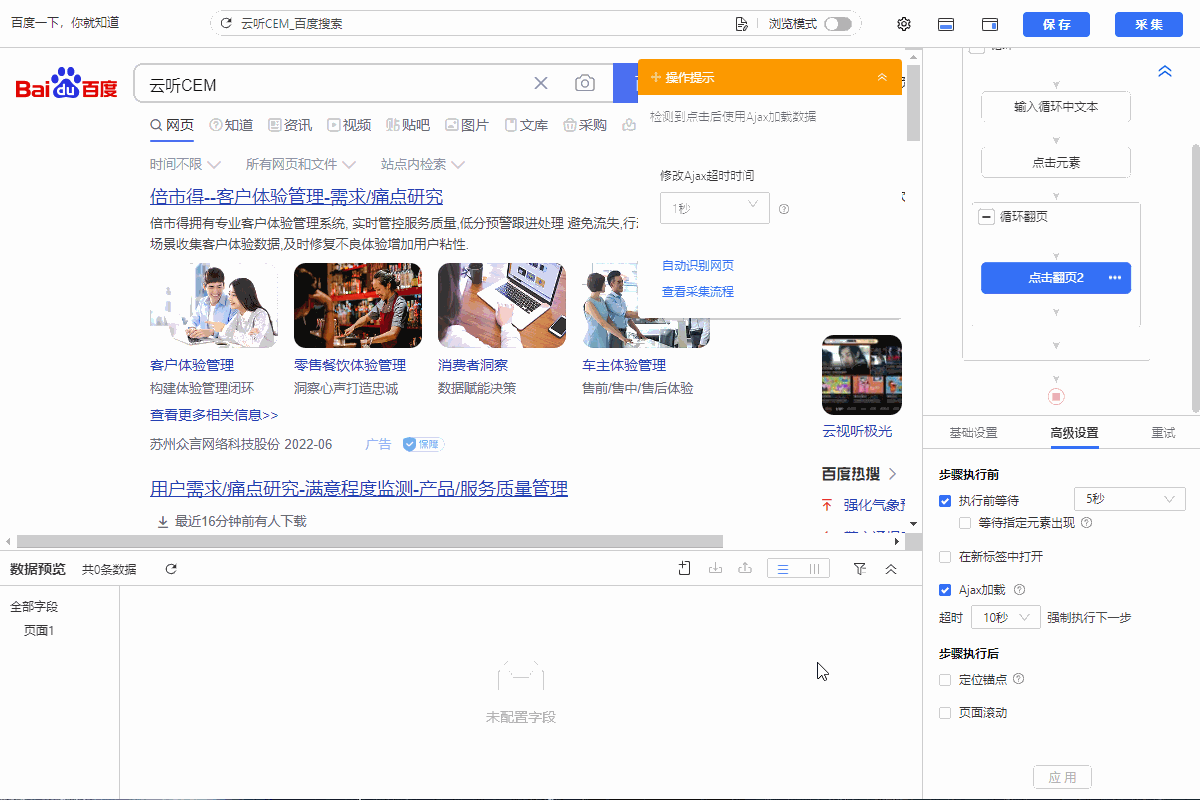This screenshot has height=800, width=1200.
Task: Open Baidu 时间不限 filter dropdown
Action: [x=183, y=164]
